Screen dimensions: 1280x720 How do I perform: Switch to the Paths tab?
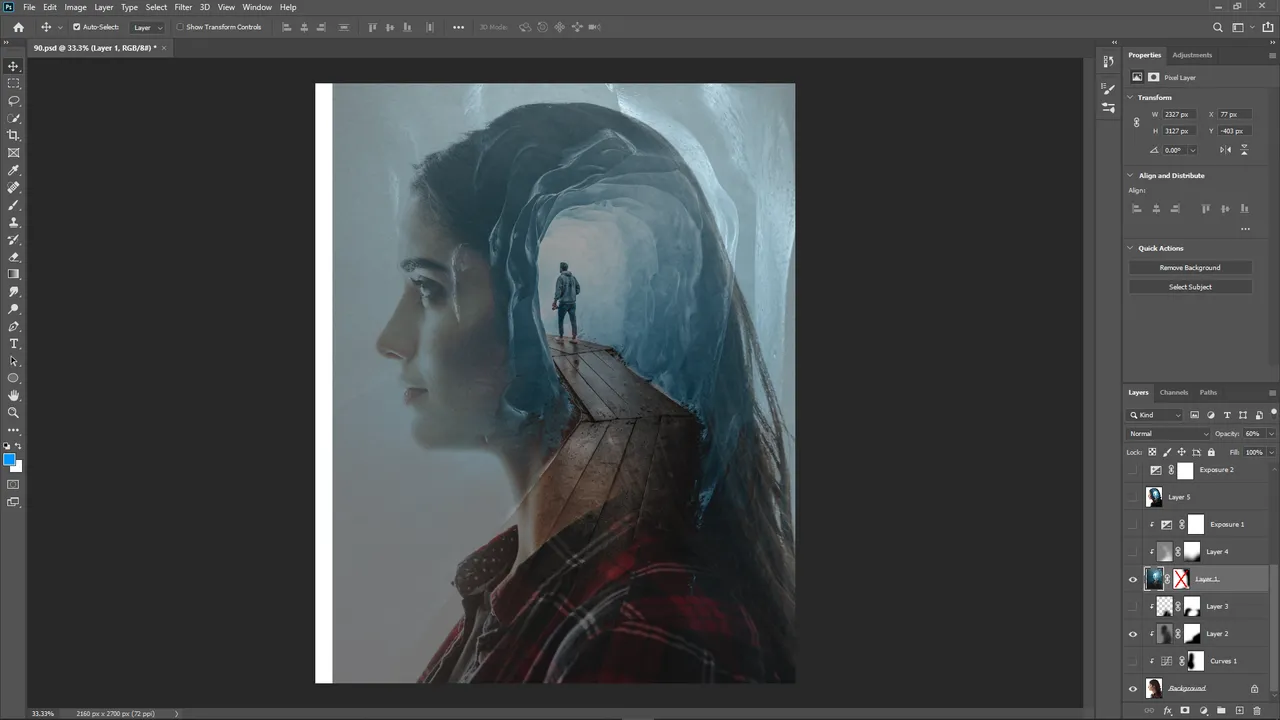[x=1208, y=392]
